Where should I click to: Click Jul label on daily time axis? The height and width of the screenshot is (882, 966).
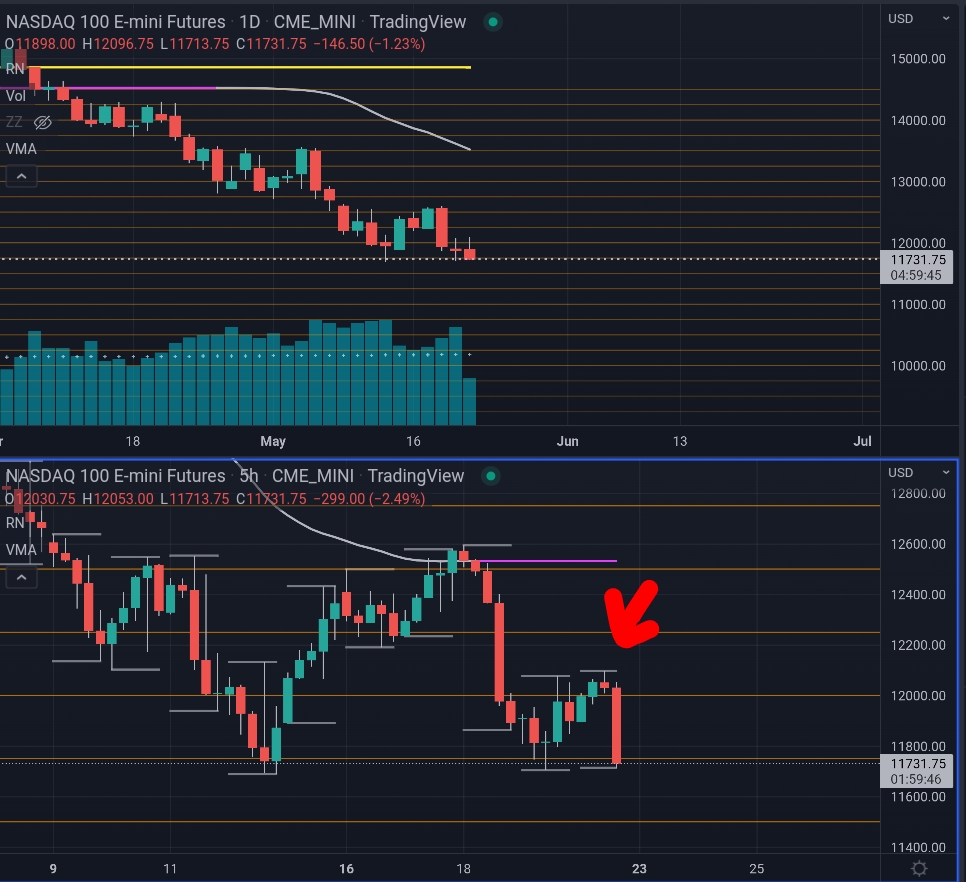862,442
